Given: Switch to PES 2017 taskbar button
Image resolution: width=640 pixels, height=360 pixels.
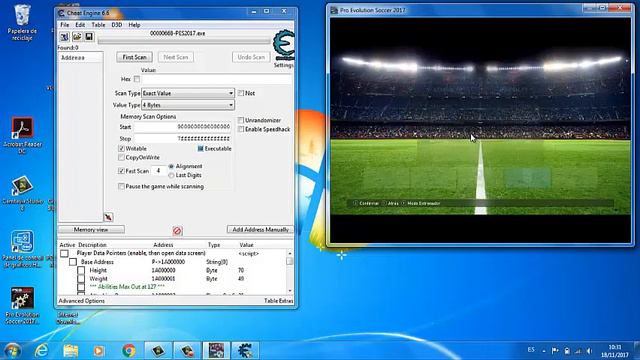Looking at the screenshot, I should [x=216, y=350].
